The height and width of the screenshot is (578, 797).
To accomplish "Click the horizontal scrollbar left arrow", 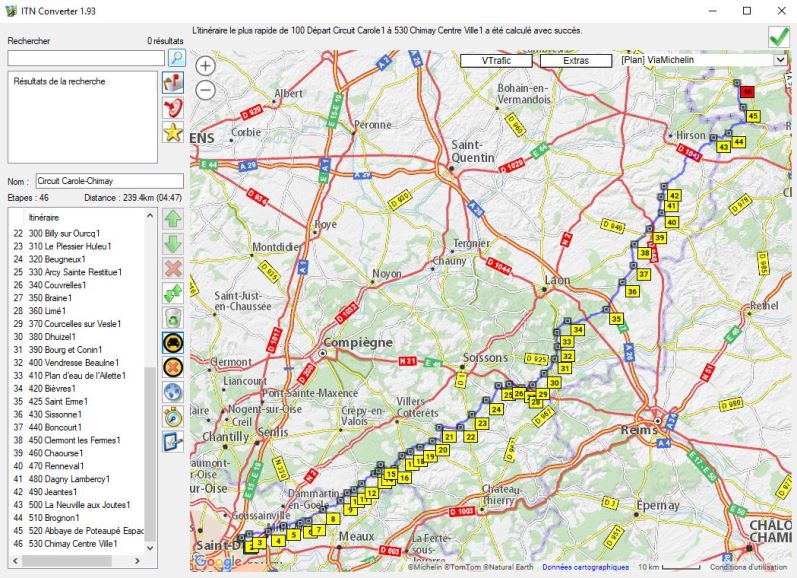I will point(15,561).
